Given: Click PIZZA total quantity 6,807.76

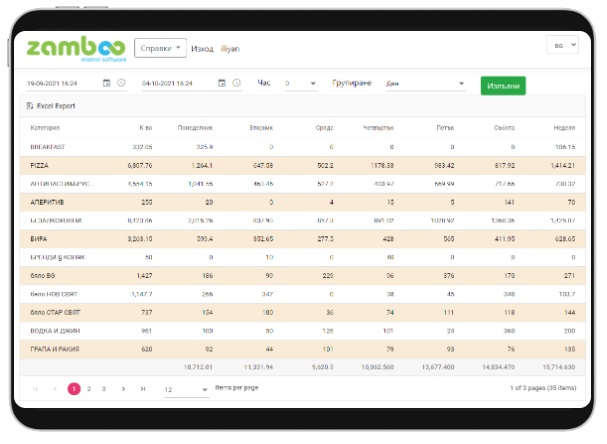Looking at the screenshot, I should click(140, 166).
